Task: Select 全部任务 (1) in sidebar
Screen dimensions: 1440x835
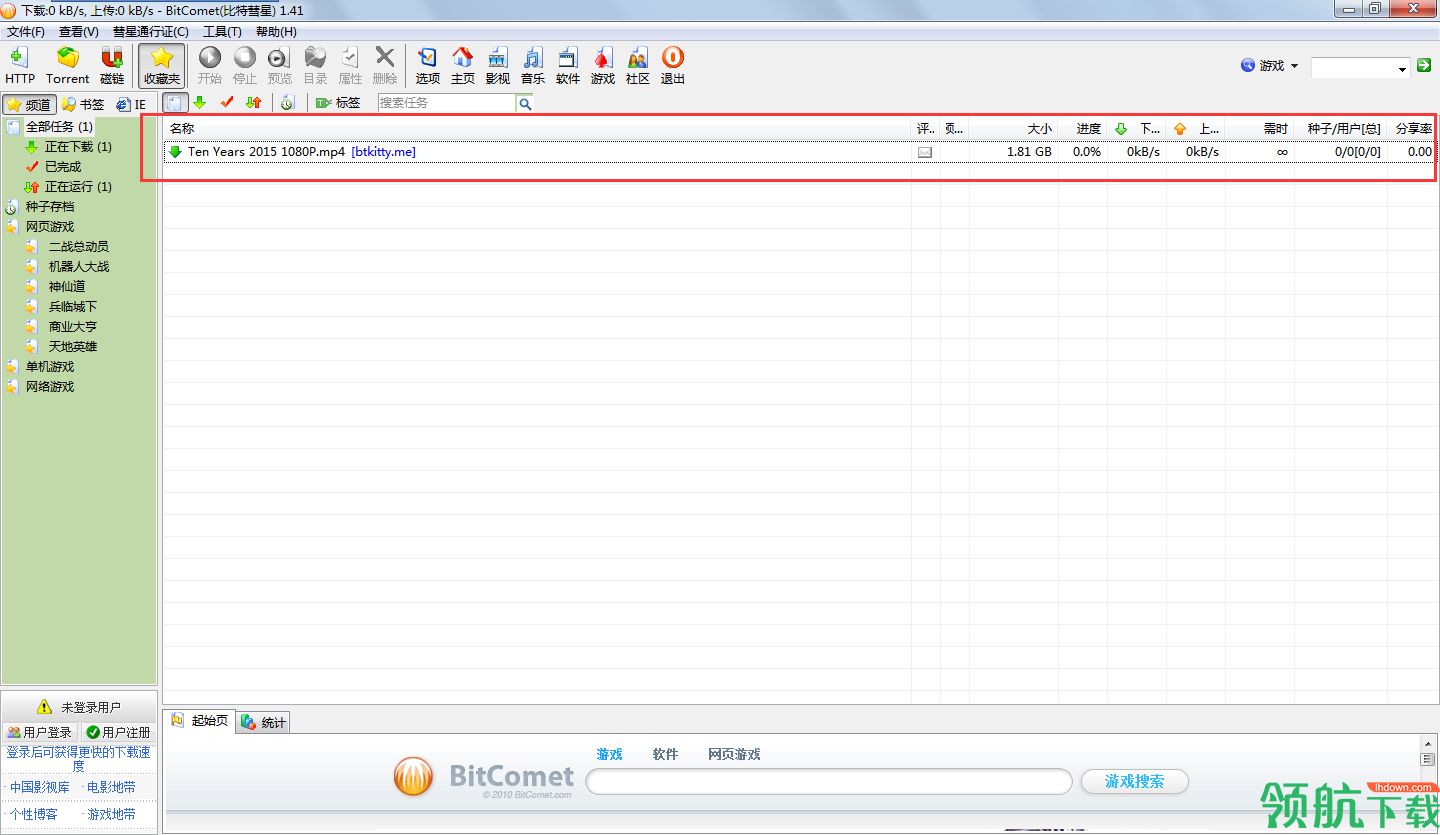Action: [x=59, y=127]
